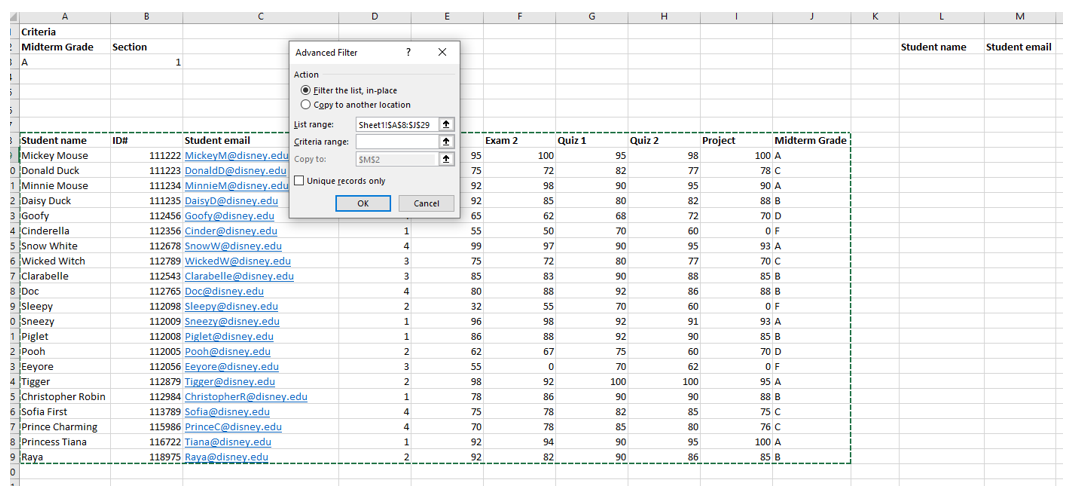
Task: Enable the Unique records only checkbox
Action: (299, 181)
